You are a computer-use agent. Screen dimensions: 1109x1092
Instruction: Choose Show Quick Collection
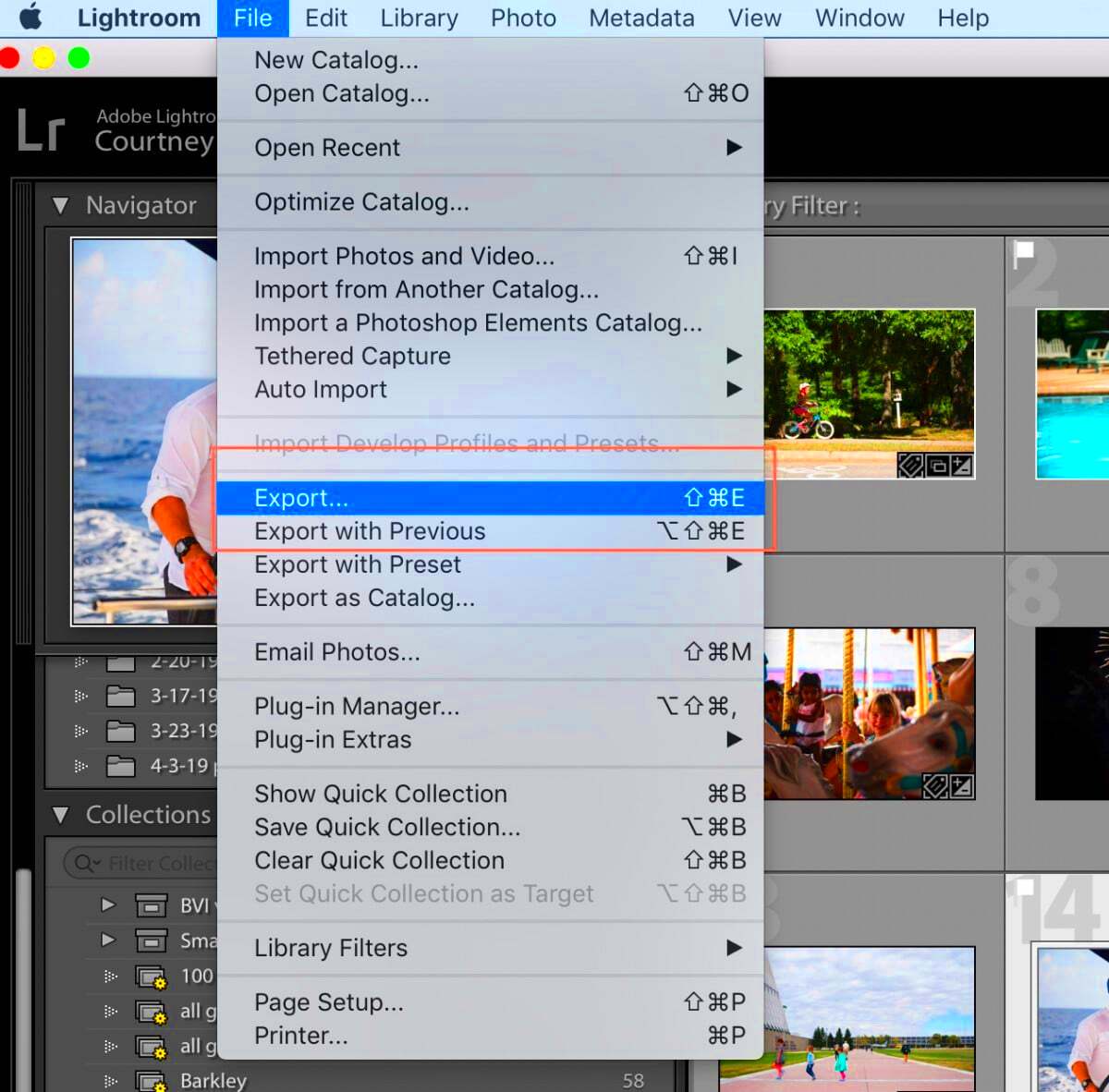(491, 794)
